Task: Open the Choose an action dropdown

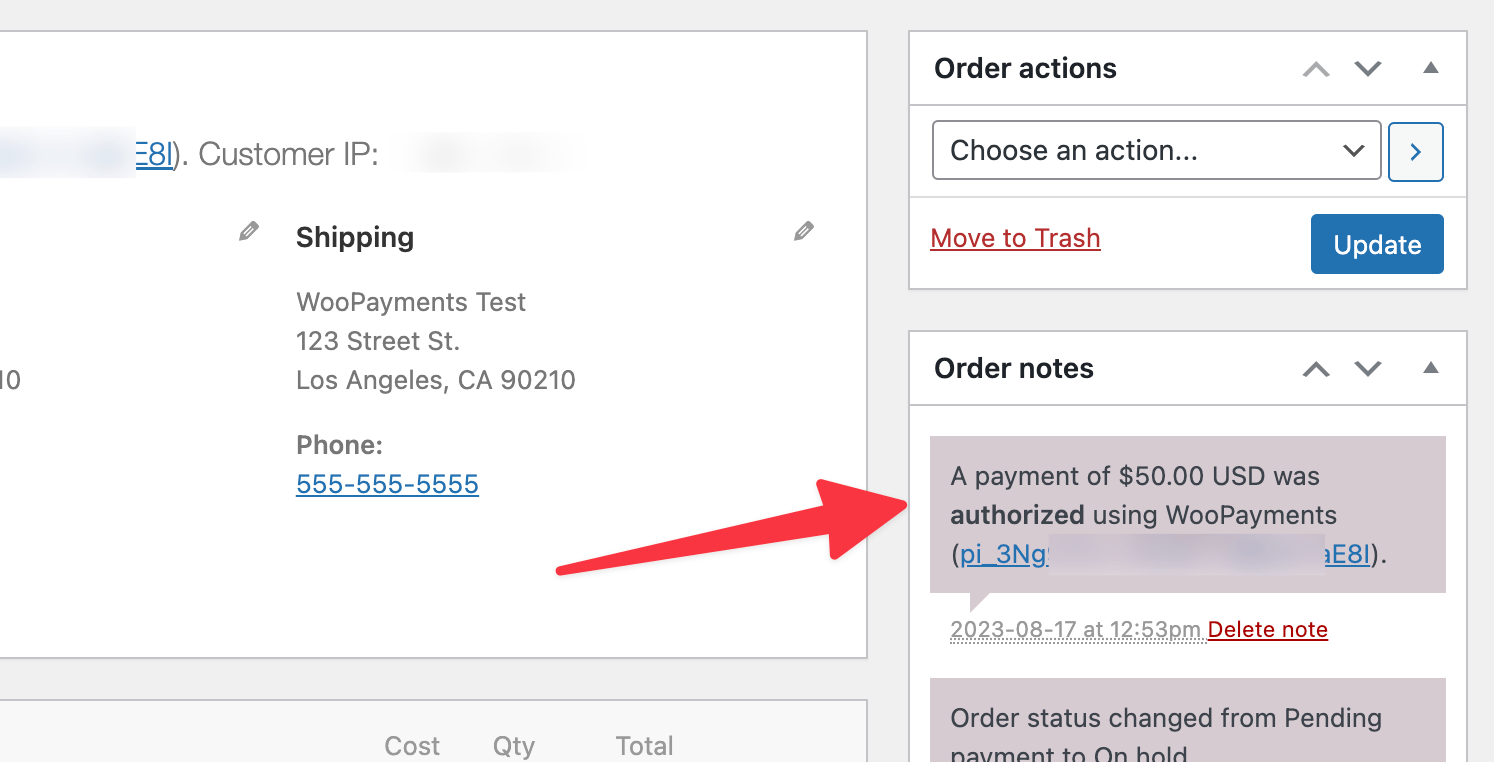Action: [x=1156, y=150]
